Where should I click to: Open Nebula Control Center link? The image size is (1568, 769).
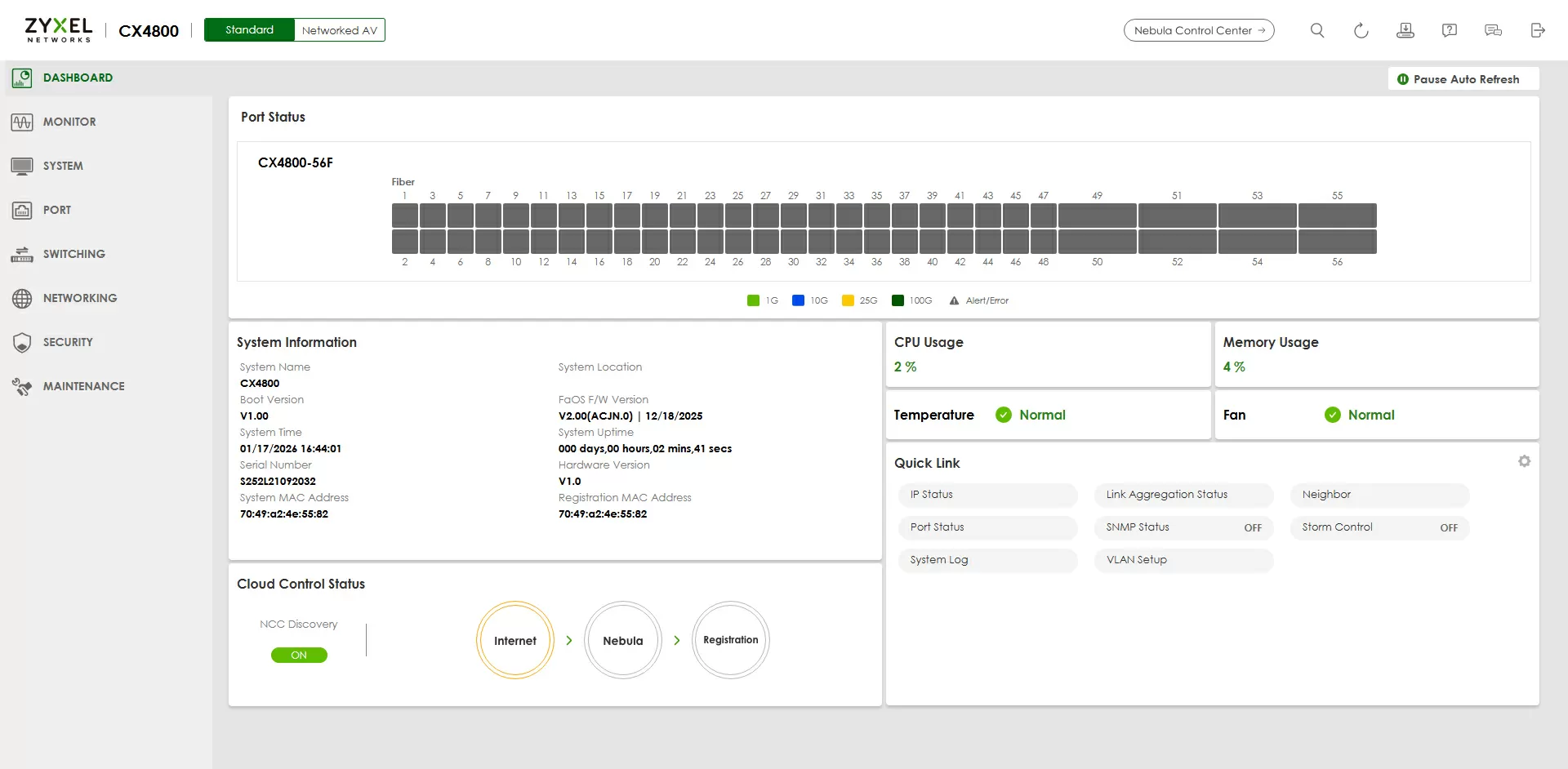point(1198,30)
